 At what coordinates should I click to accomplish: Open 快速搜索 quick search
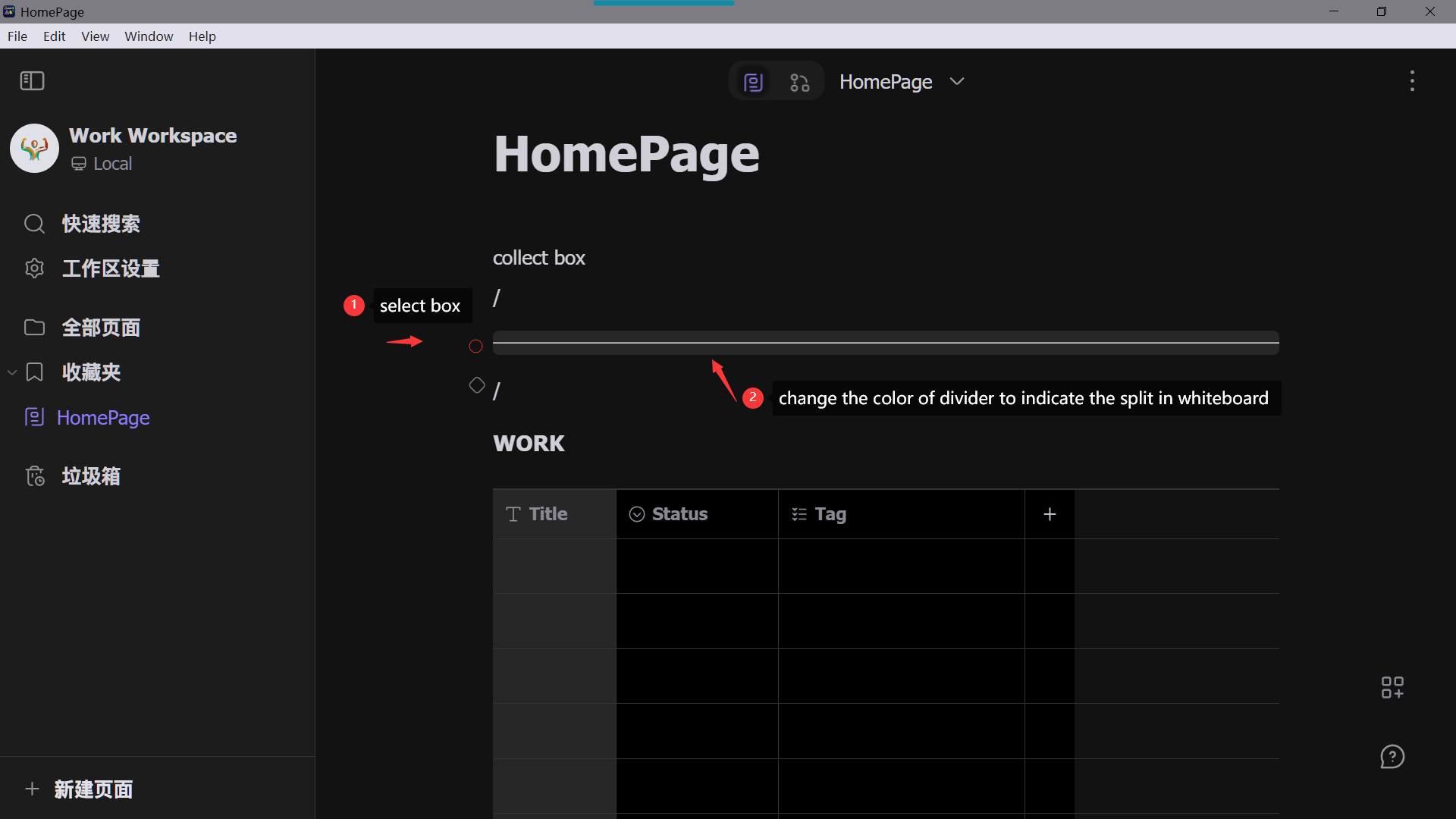101,224
